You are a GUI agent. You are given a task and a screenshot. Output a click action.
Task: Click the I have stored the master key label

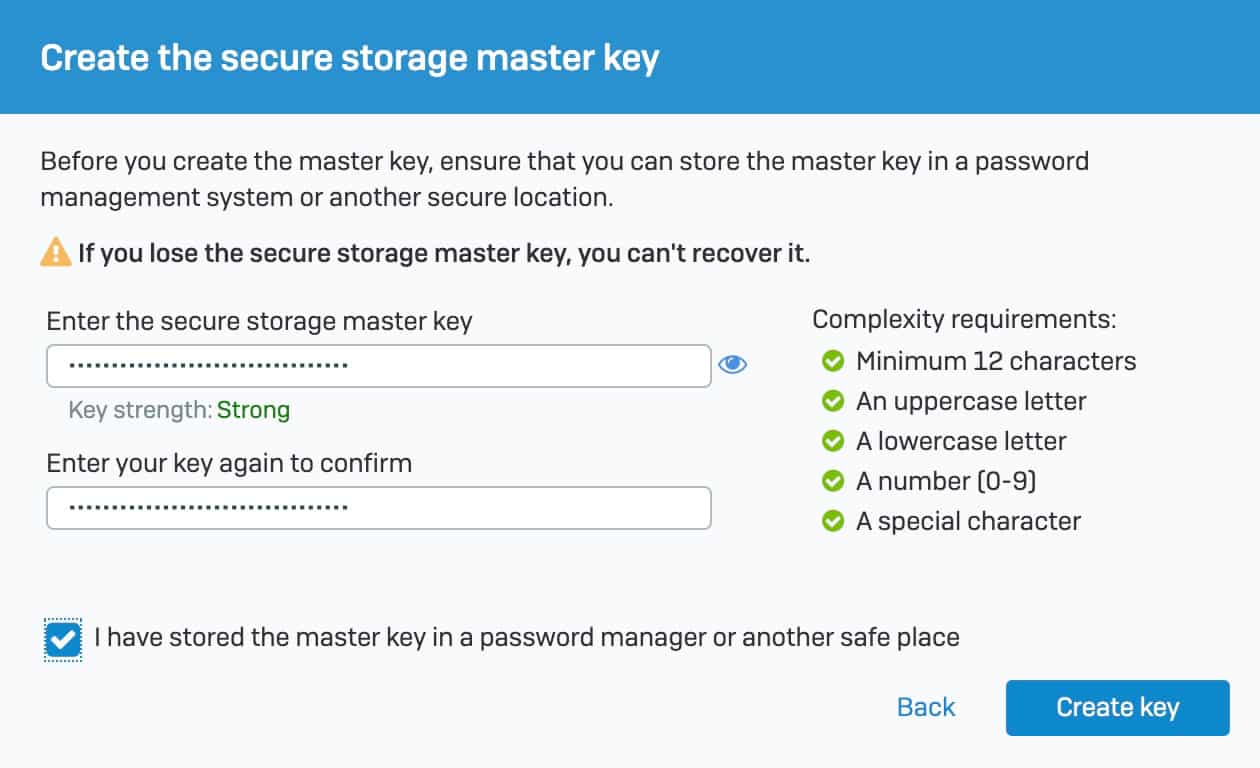click(526, 637)
